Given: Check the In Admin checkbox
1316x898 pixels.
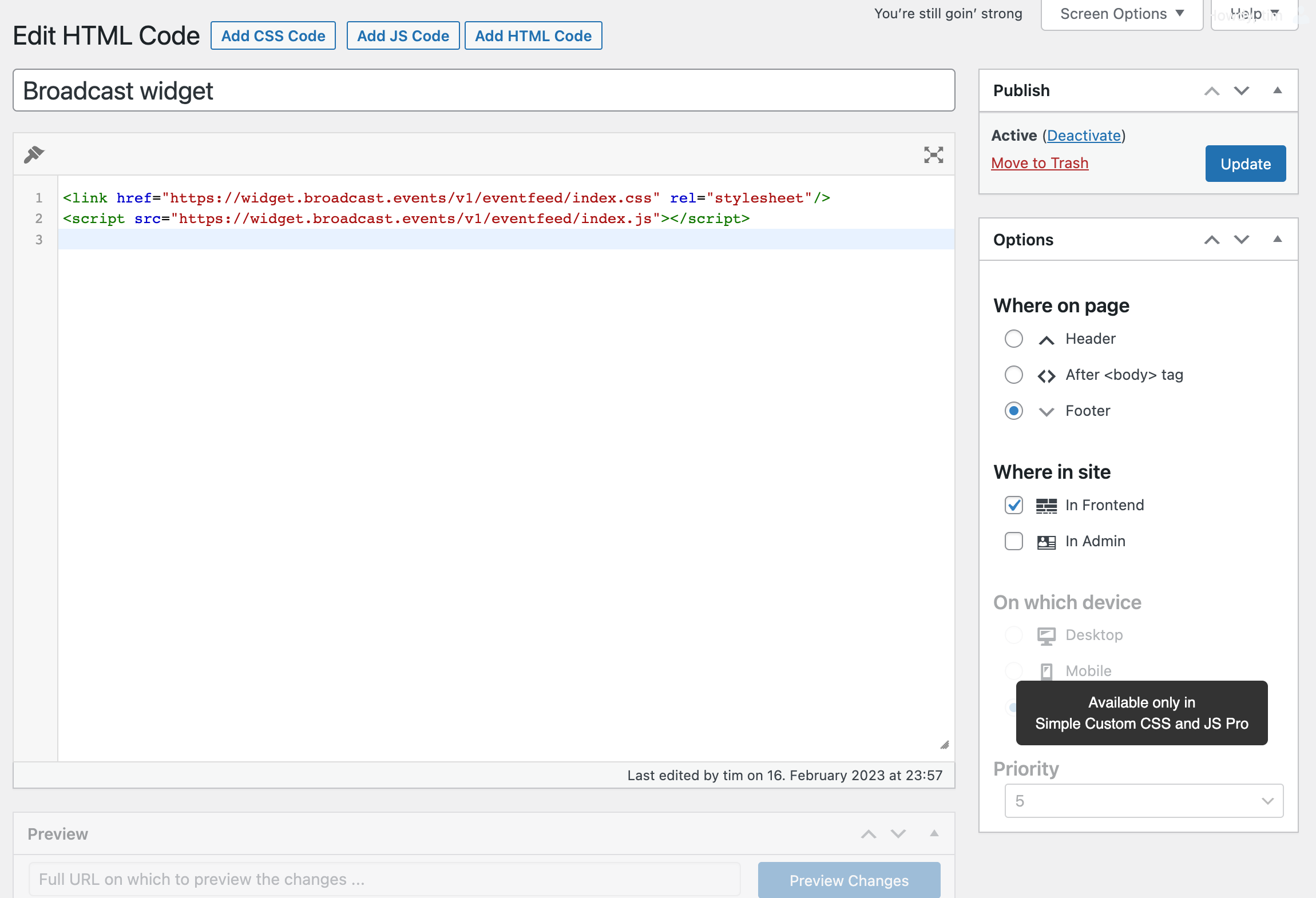Looking at the screenshot, I should (1013, 541).
